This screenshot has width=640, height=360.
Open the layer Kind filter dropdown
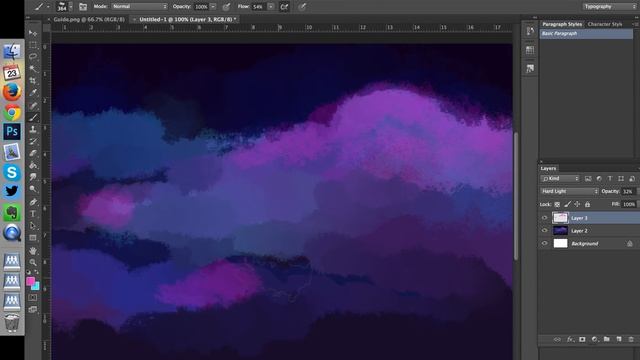coord(560,179)
